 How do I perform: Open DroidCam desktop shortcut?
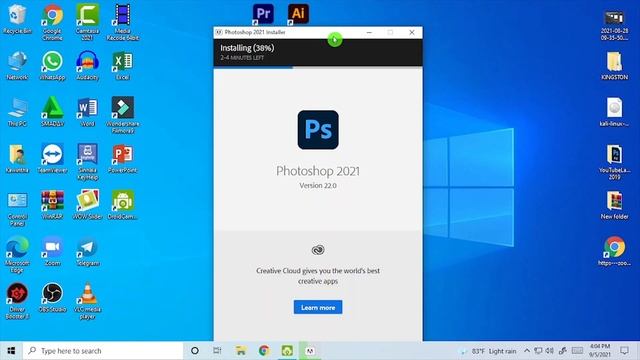click(122, 205)
